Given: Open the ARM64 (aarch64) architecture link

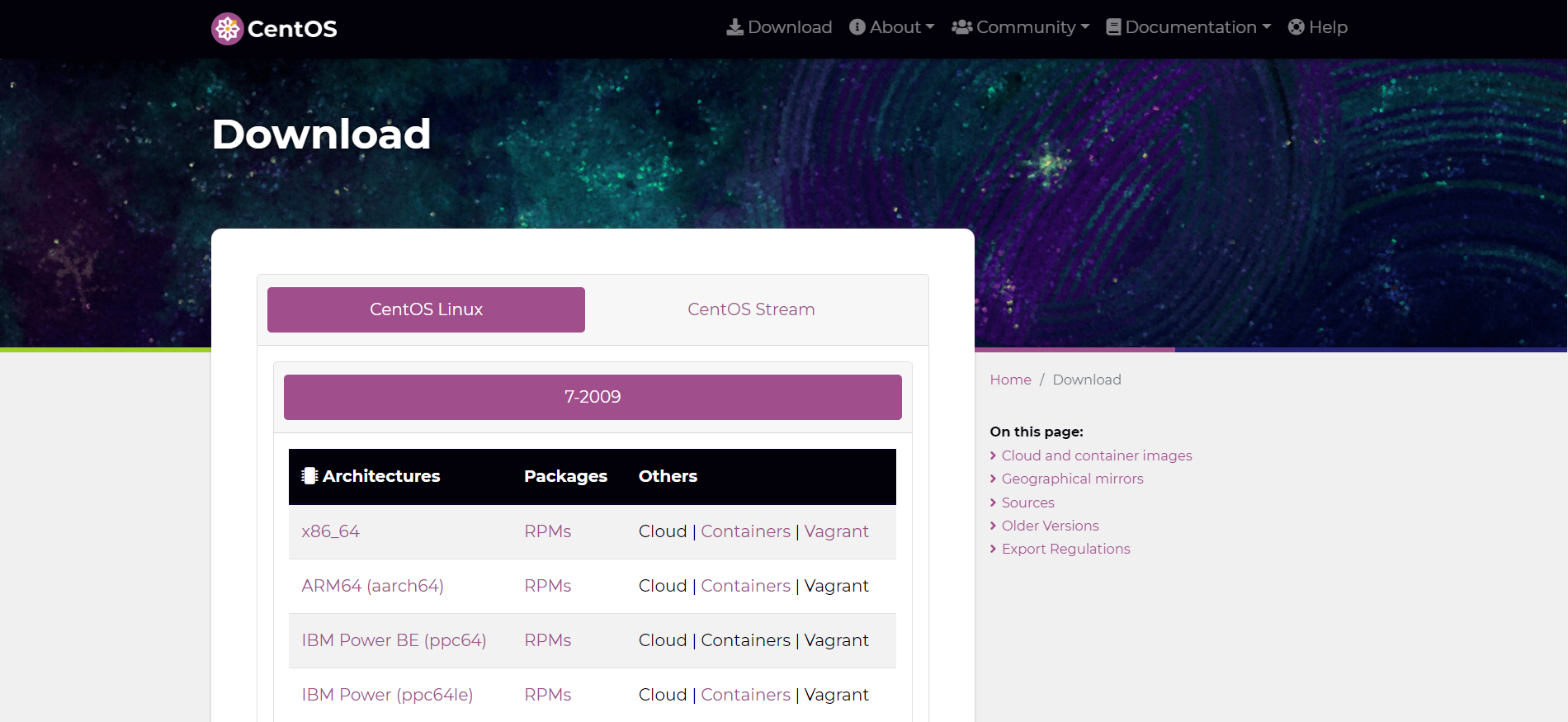Looking at the screenshot, I should point(373,586).
